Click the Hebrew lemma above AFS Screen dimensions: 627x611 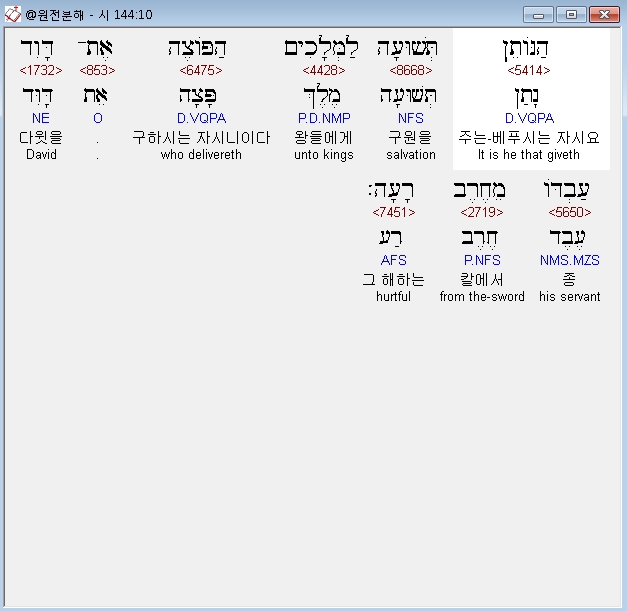coord(391,239)
